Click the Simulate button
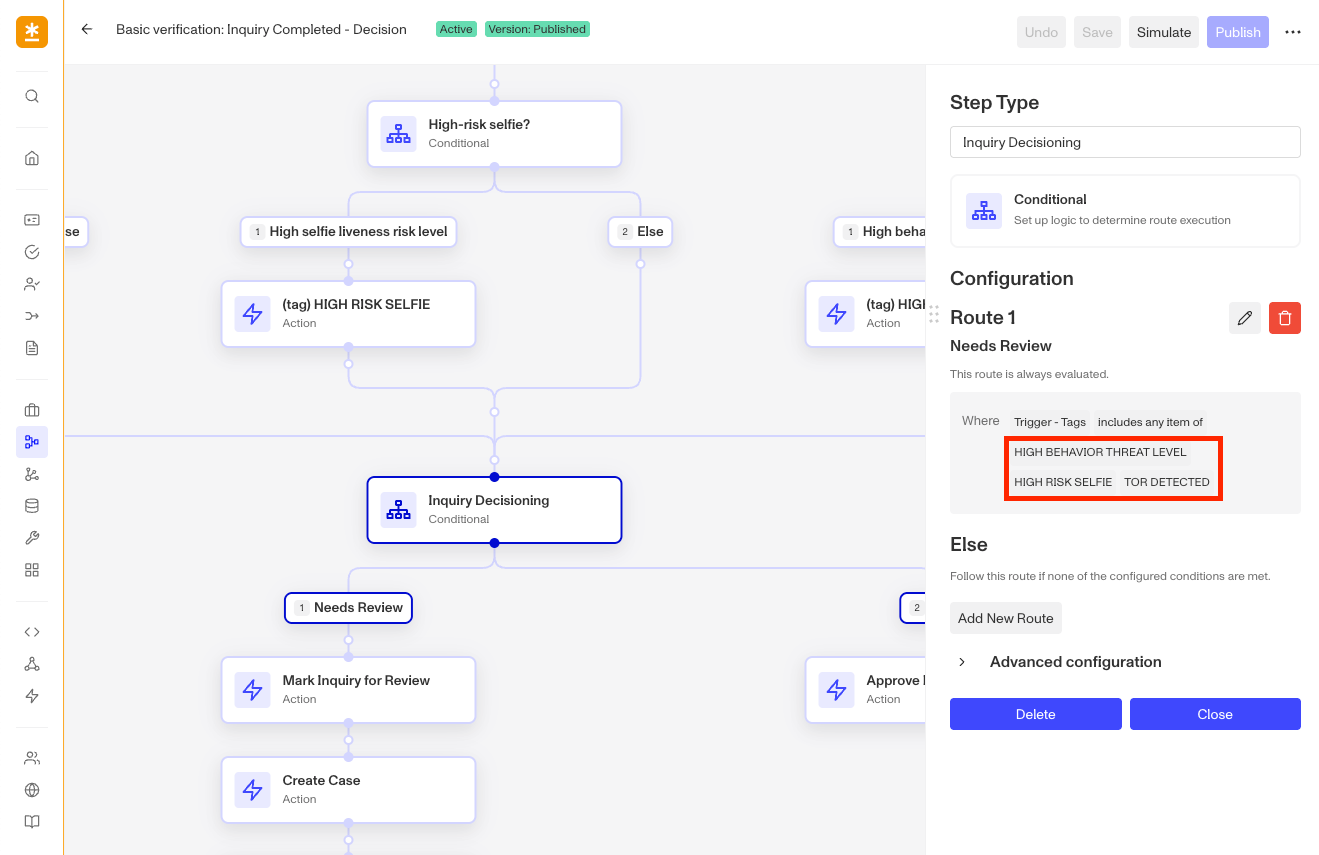1319x855 pixels. 1164,32
